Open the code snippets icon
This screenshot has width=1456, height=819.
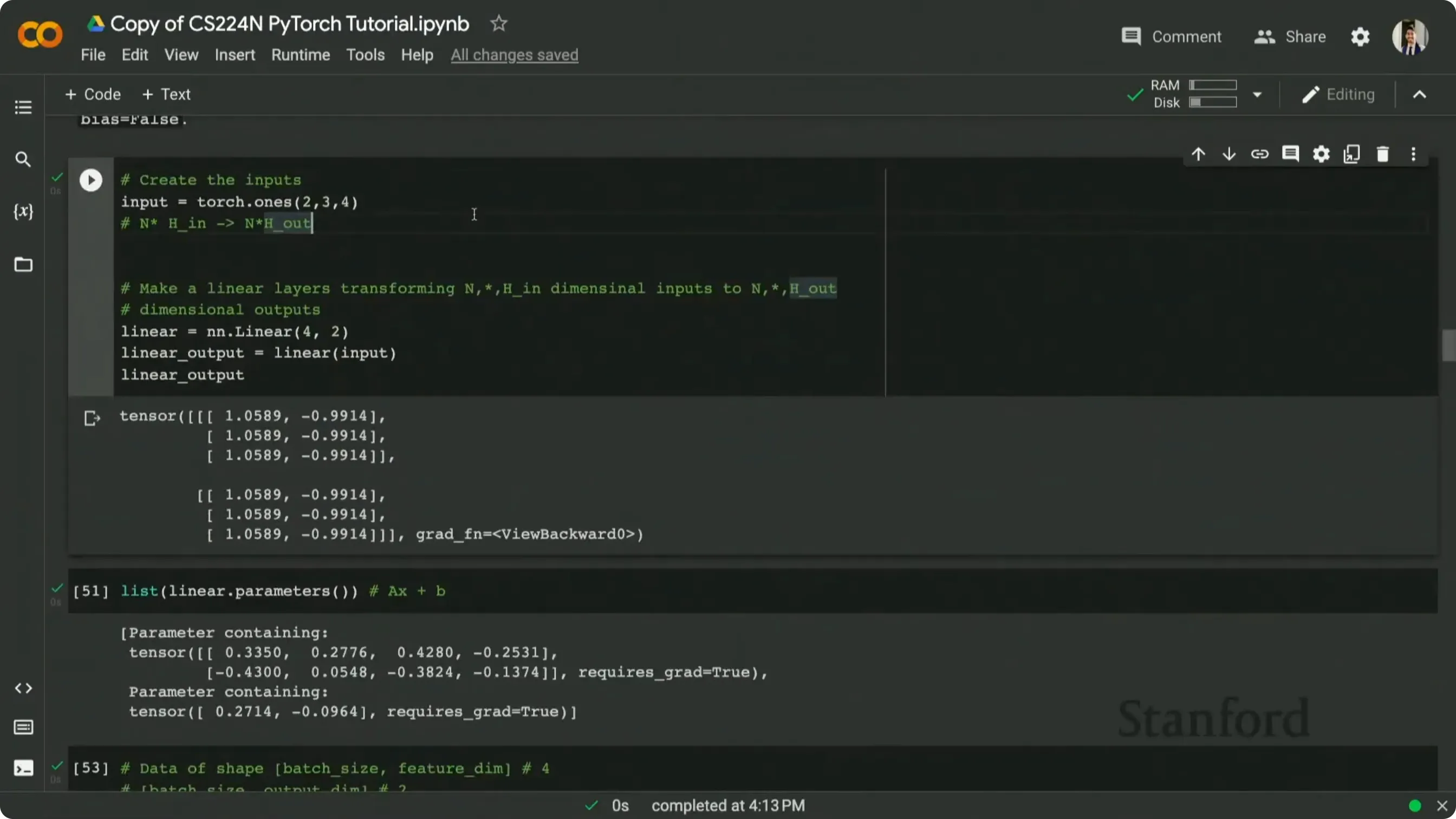(23, 688)
